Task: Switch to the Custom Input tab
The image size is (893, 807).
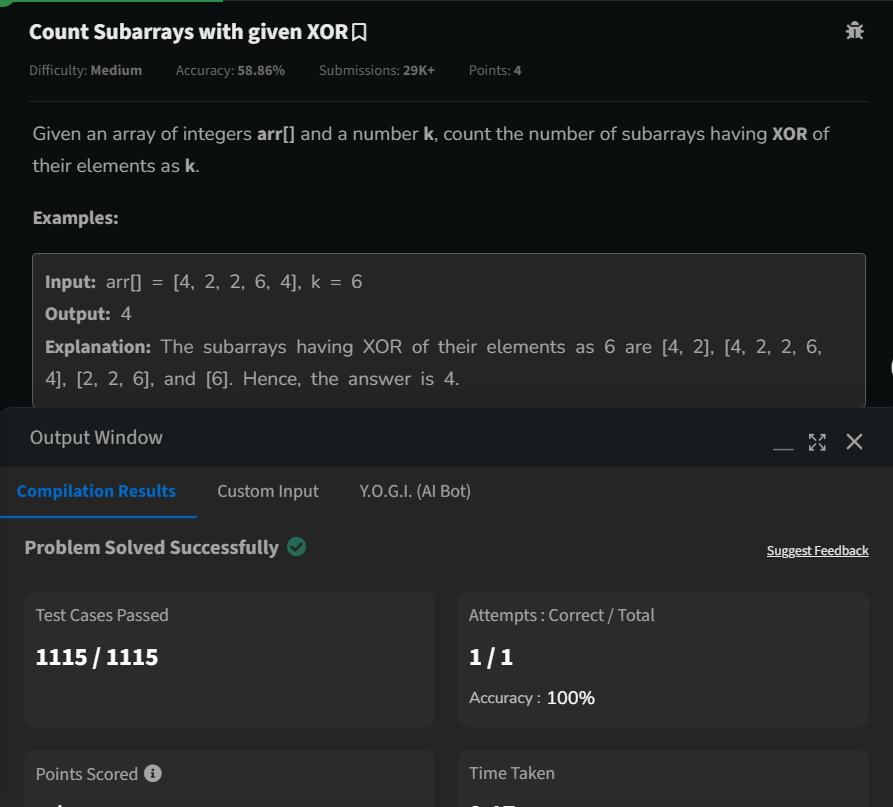Action: click(x=267, y=491)
